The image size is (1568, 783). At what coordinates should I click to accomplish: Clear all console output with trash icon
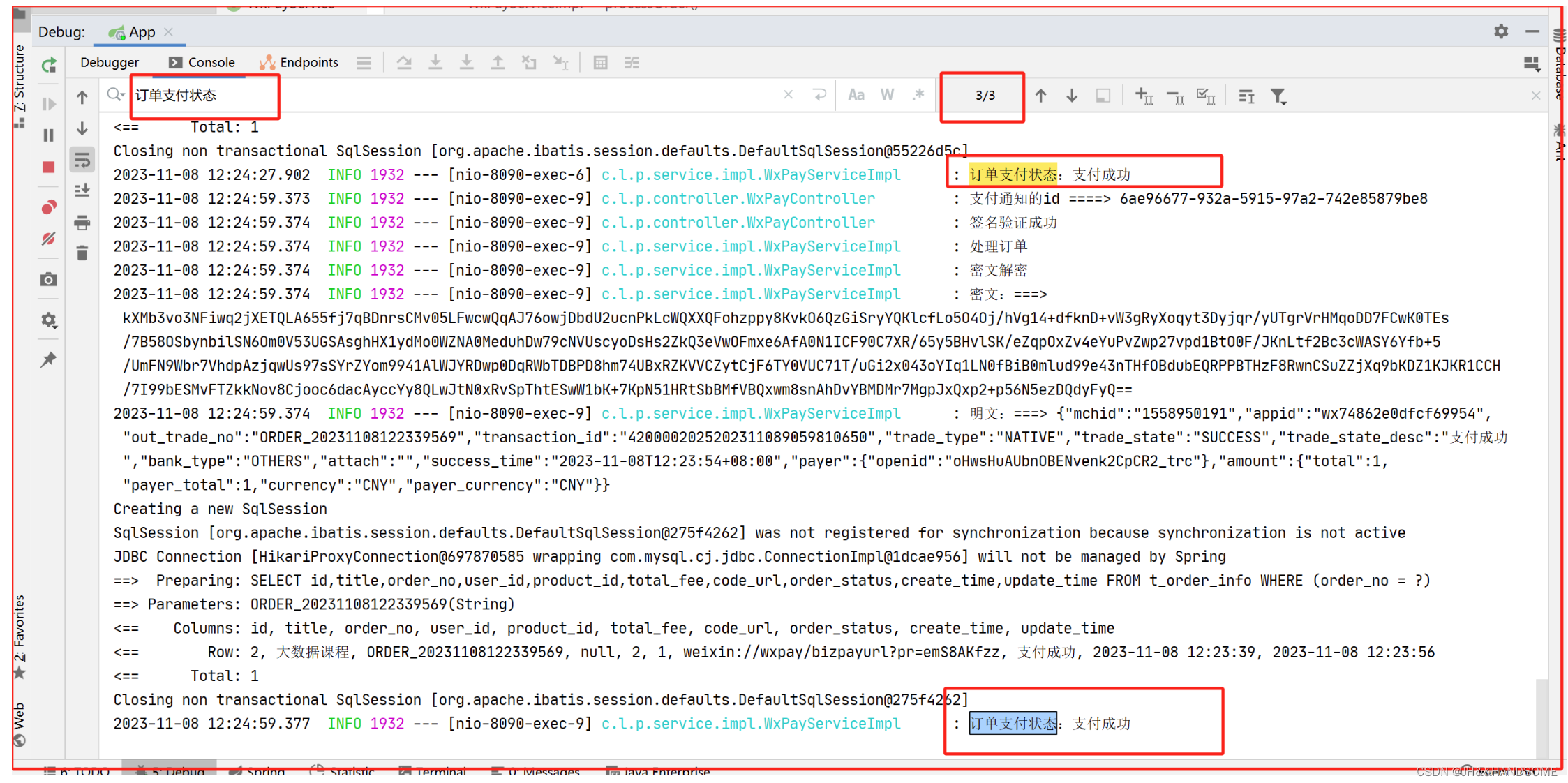pyautogui.click(x=82, y=253)
